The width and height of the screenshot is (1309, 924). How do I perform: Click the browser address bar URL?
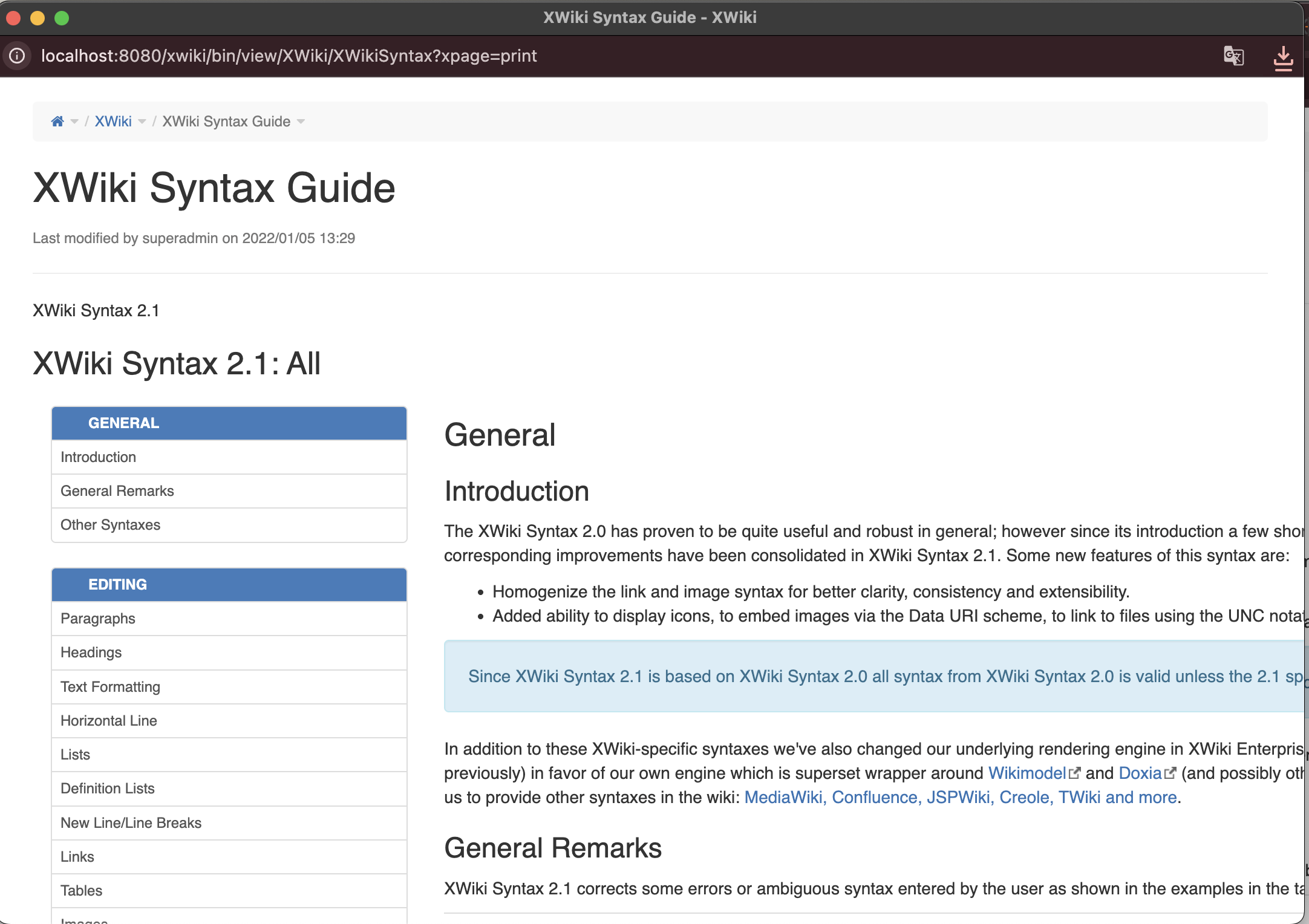[289, 56]
